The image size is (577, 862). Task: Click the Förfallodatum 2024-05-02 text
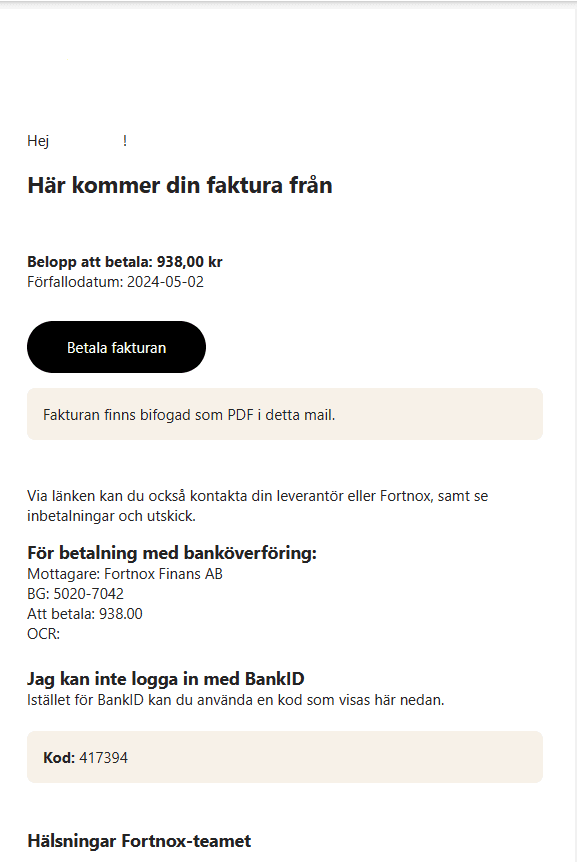pyautogui.click(x=115, y=282)
